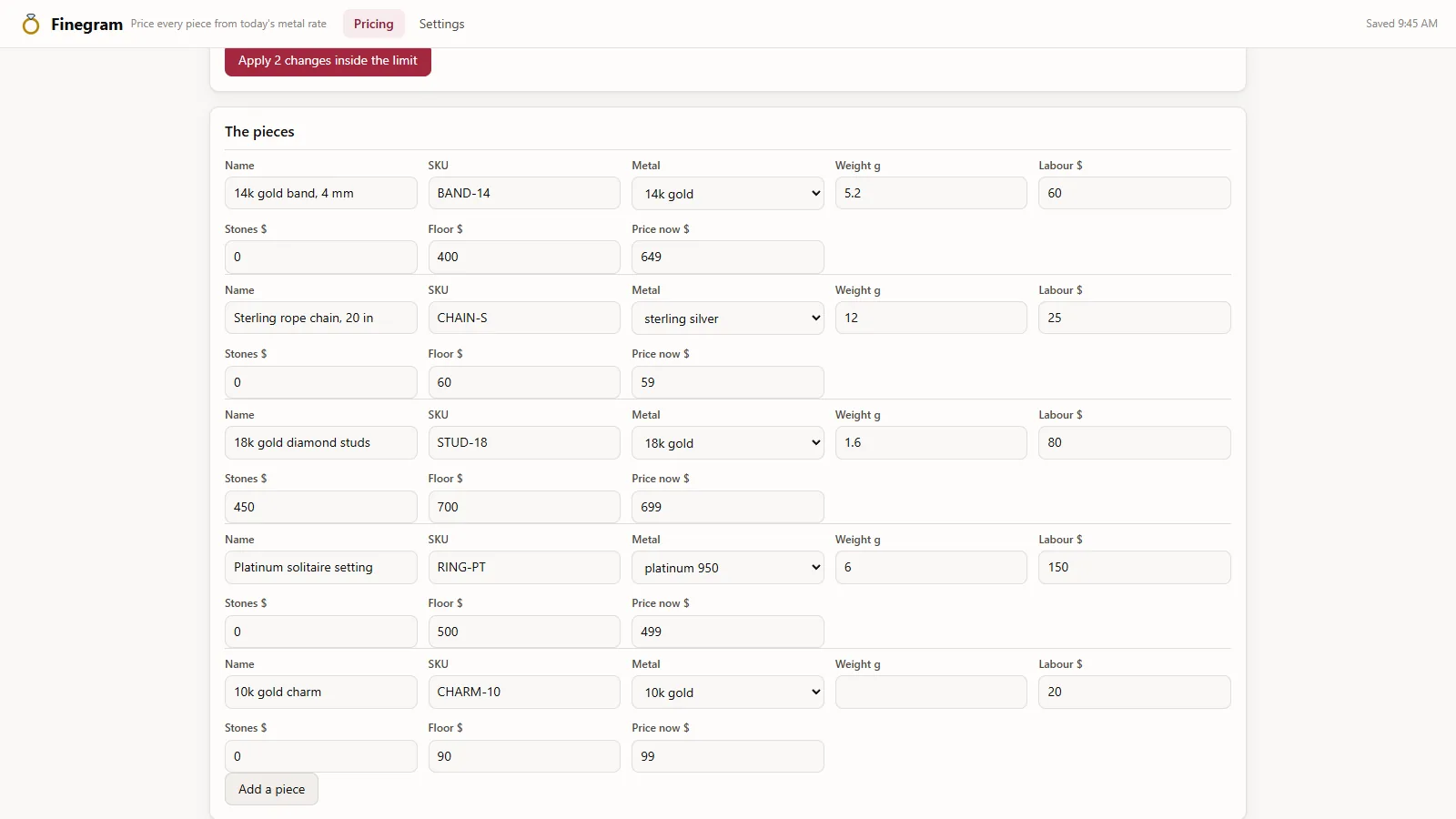
Task: Apply 2 changes inside the limit
Action: 328,61
